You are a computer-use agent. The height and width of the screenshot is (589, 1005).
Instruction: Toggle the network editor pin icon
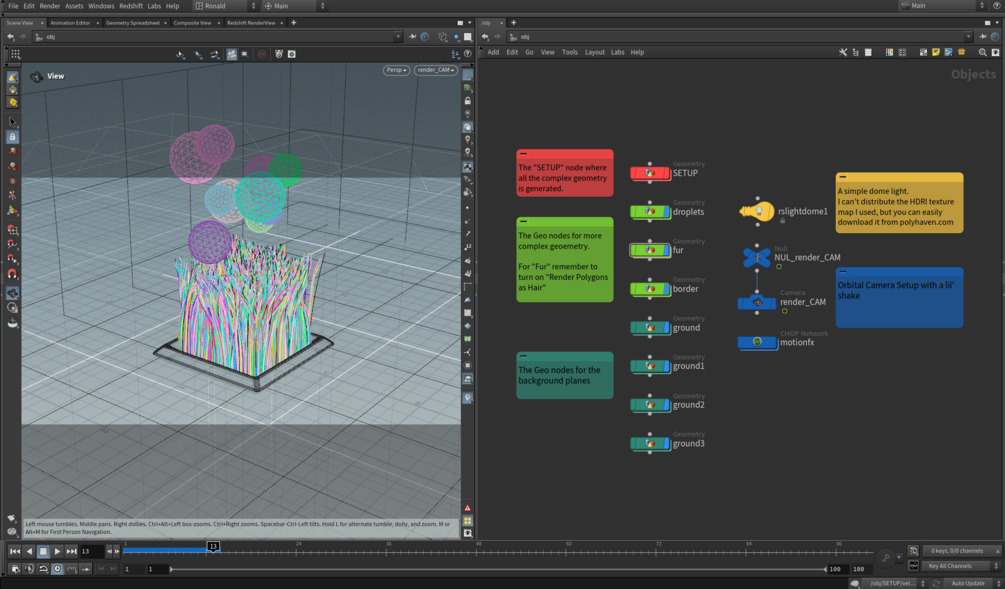[983, 37]
